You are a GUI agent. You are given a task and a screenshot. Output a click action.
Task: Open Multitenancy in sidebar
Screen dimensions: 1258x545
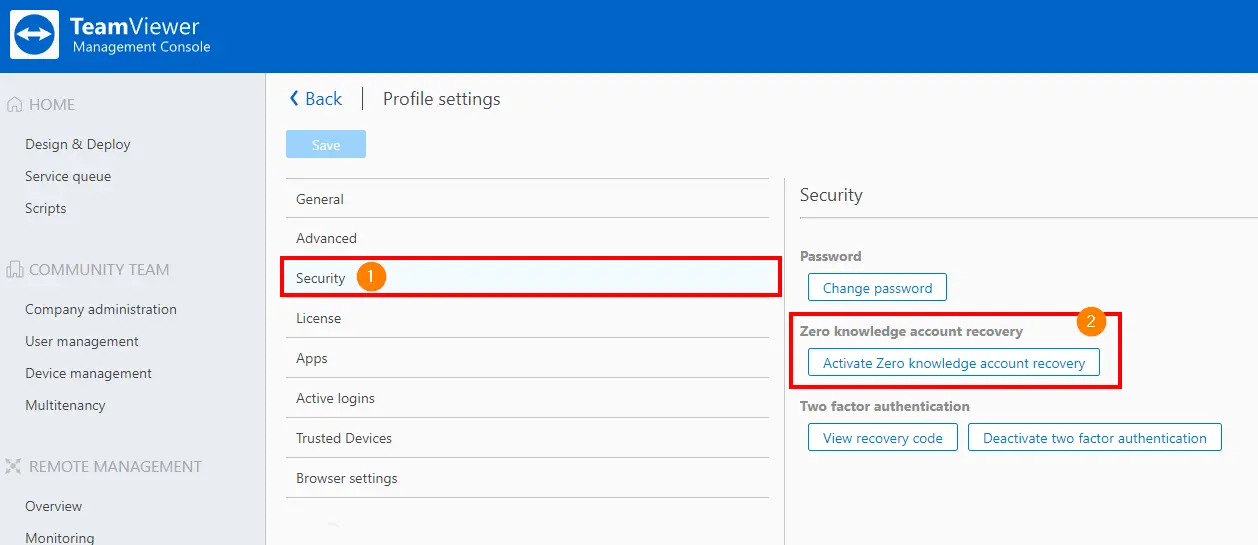tap(65, 405)
